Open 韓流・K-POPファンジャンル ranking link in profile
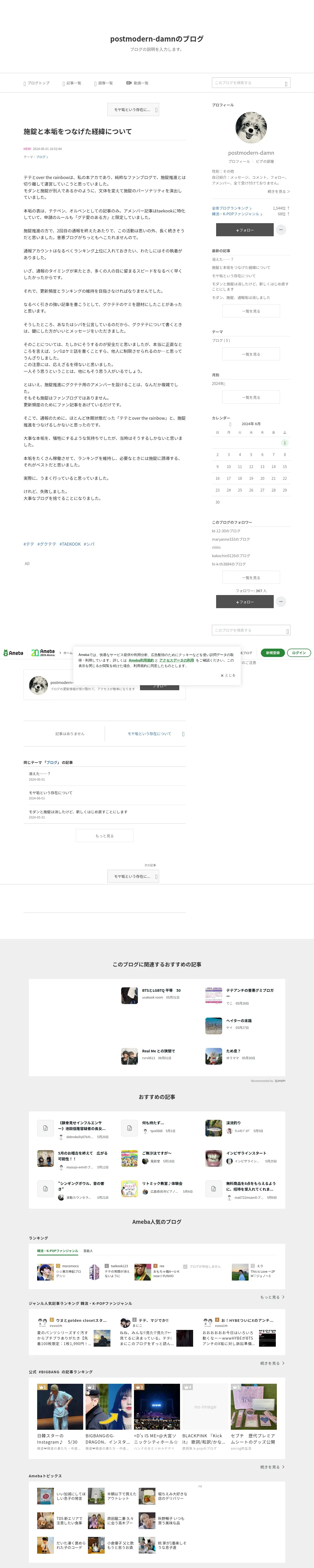Screen dimensions: 314x1568 pos(237,214)
